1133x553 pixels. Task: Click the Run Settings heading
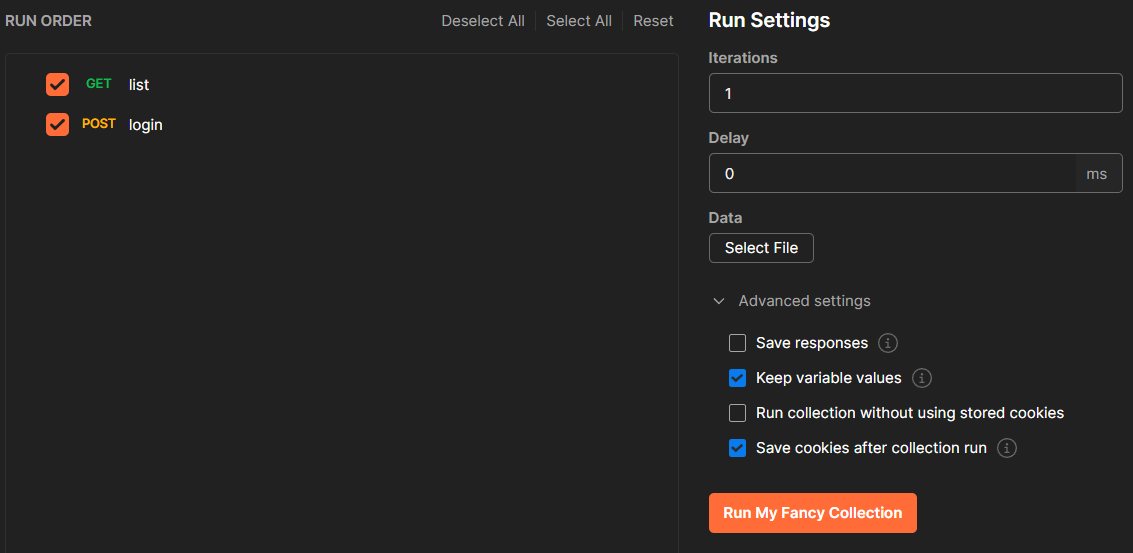[769, 20]
